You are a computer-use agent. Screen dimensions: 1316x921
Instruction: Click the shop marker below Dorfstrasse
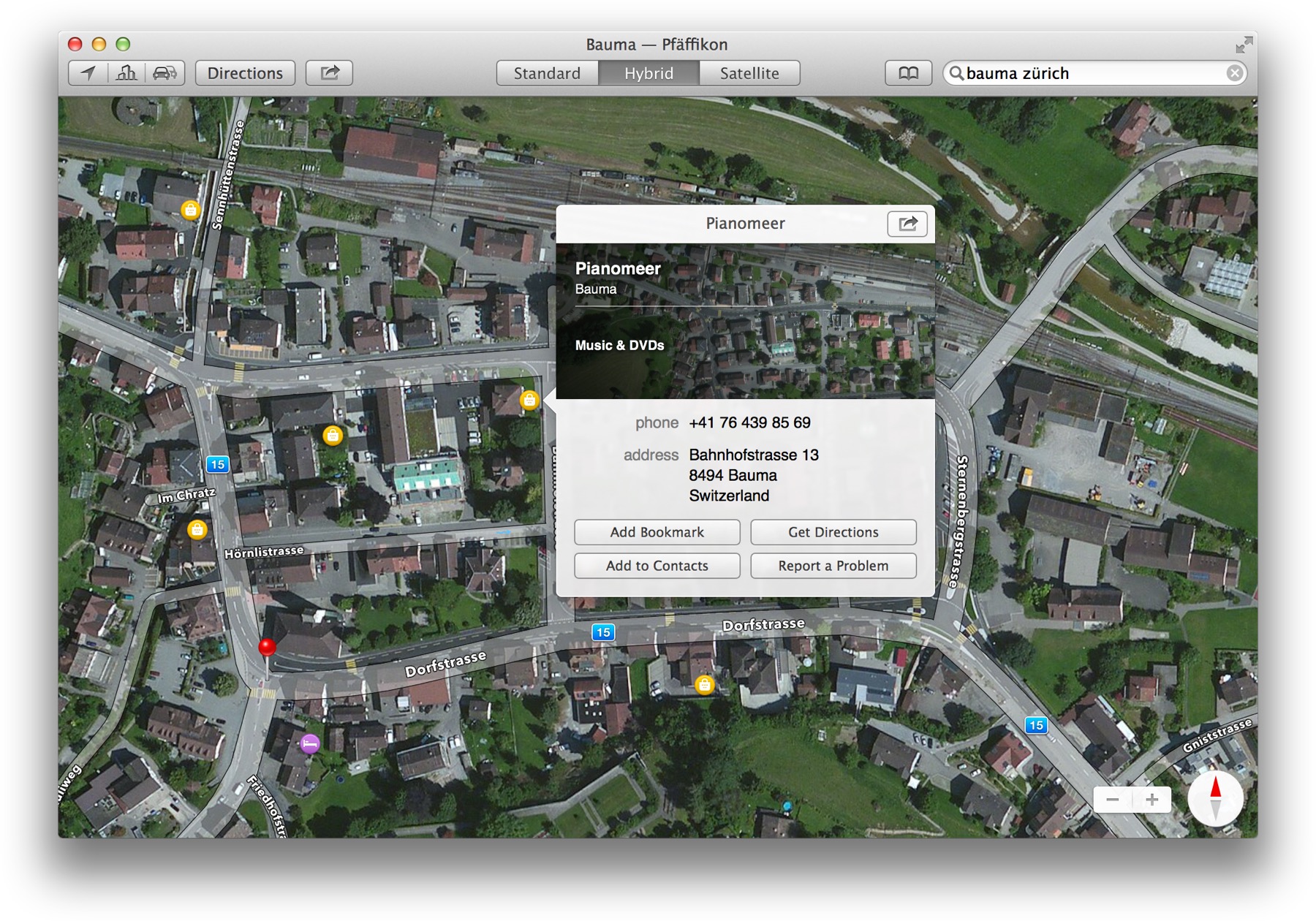pyautogui.click(x=704, y=685)
